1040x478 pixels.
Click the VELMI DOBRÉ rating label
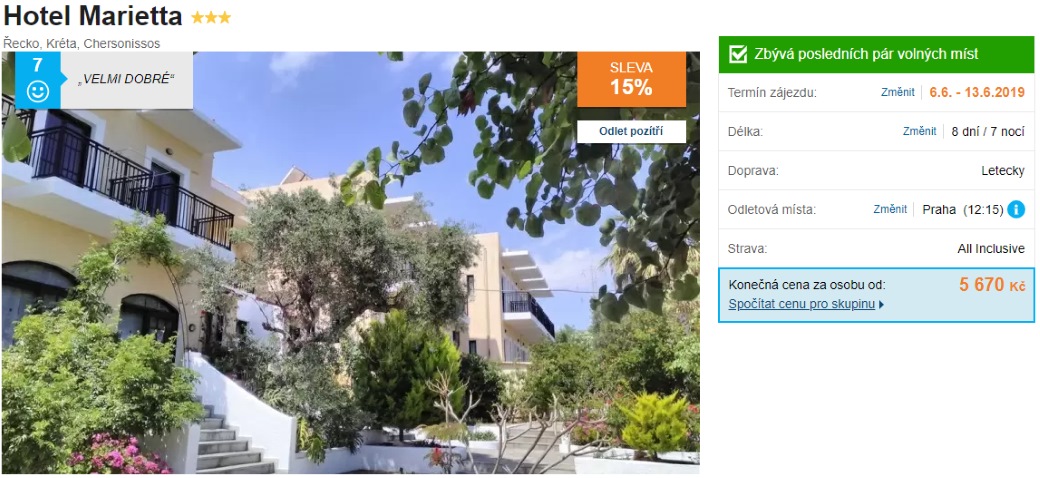tap(126, 80)
